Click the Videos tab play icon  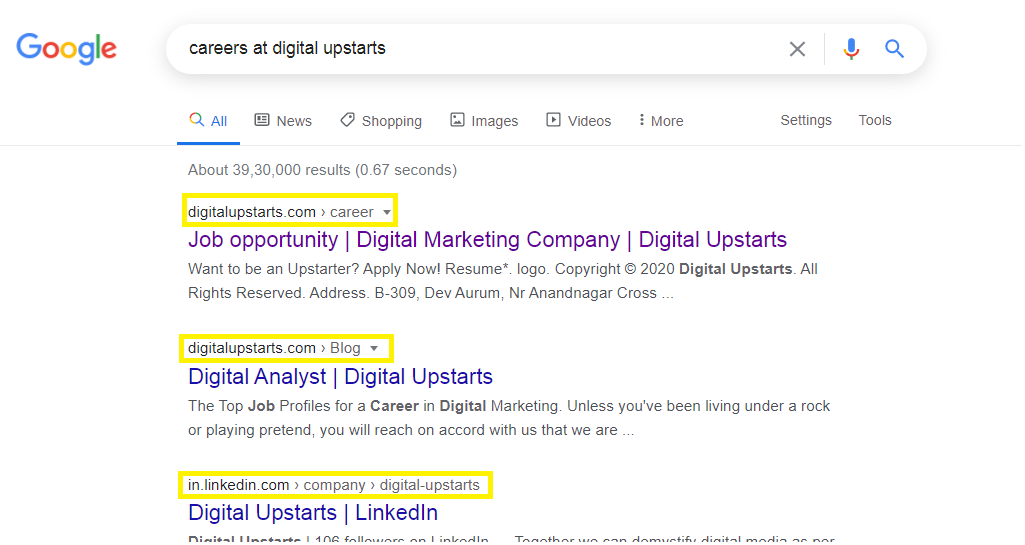[x=553, y=120]
